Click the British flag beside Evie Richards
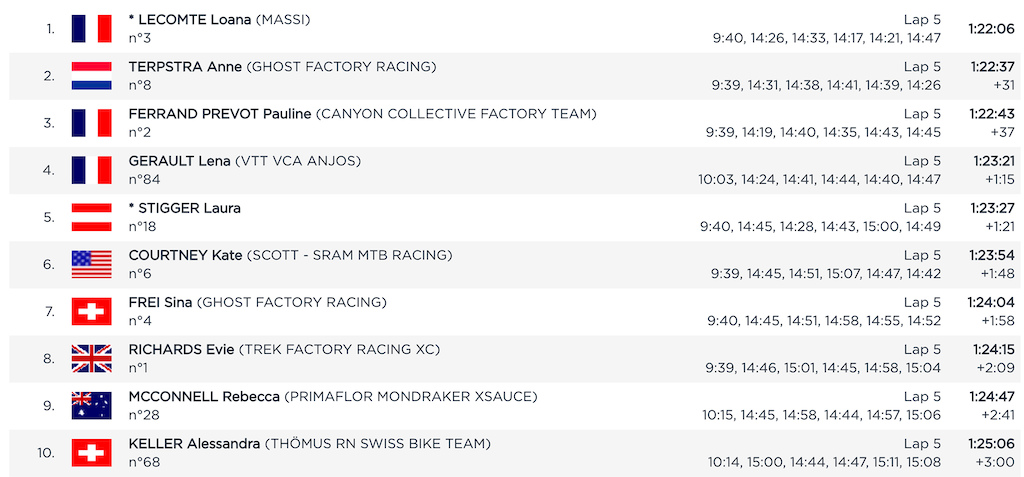 pyautogui.click(x=91, y=359)
